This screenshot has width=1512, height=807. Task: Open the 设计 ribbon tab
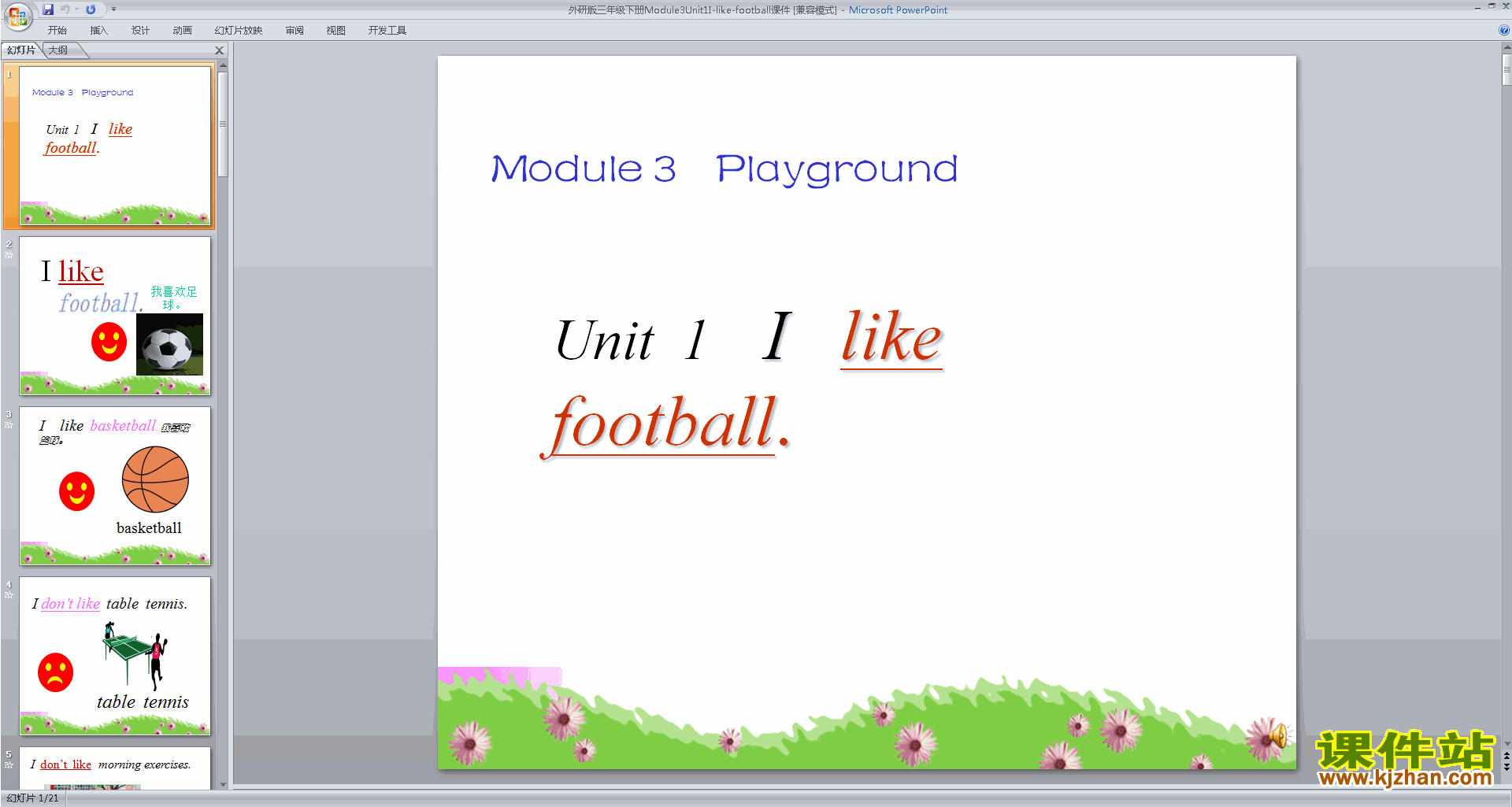140,31
